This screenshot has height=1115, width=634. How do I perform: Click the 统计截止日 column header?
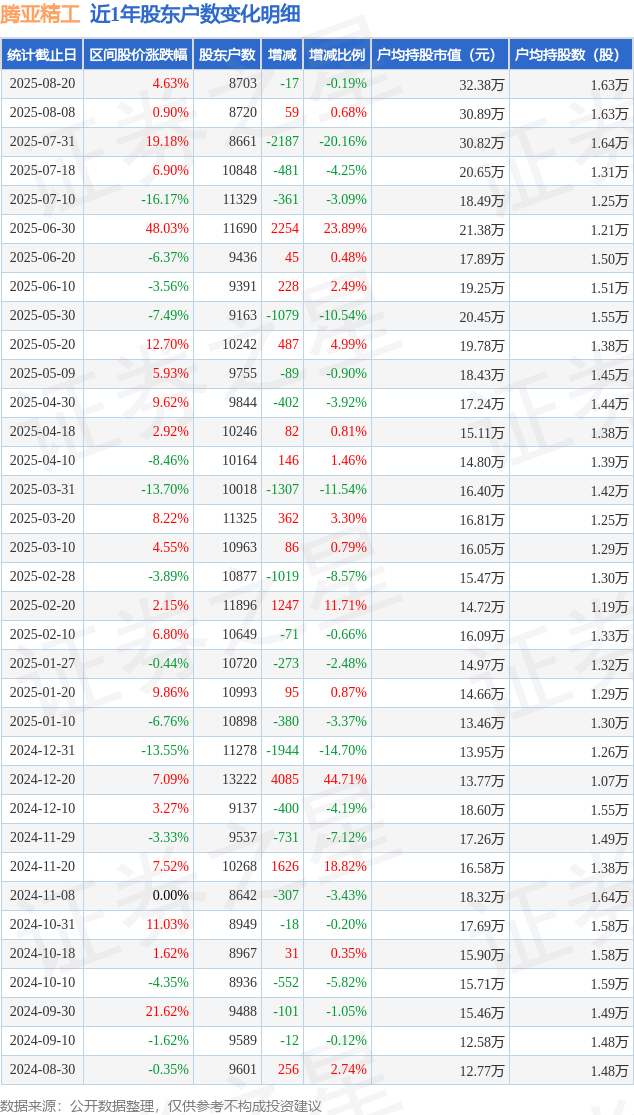(42, 55)
